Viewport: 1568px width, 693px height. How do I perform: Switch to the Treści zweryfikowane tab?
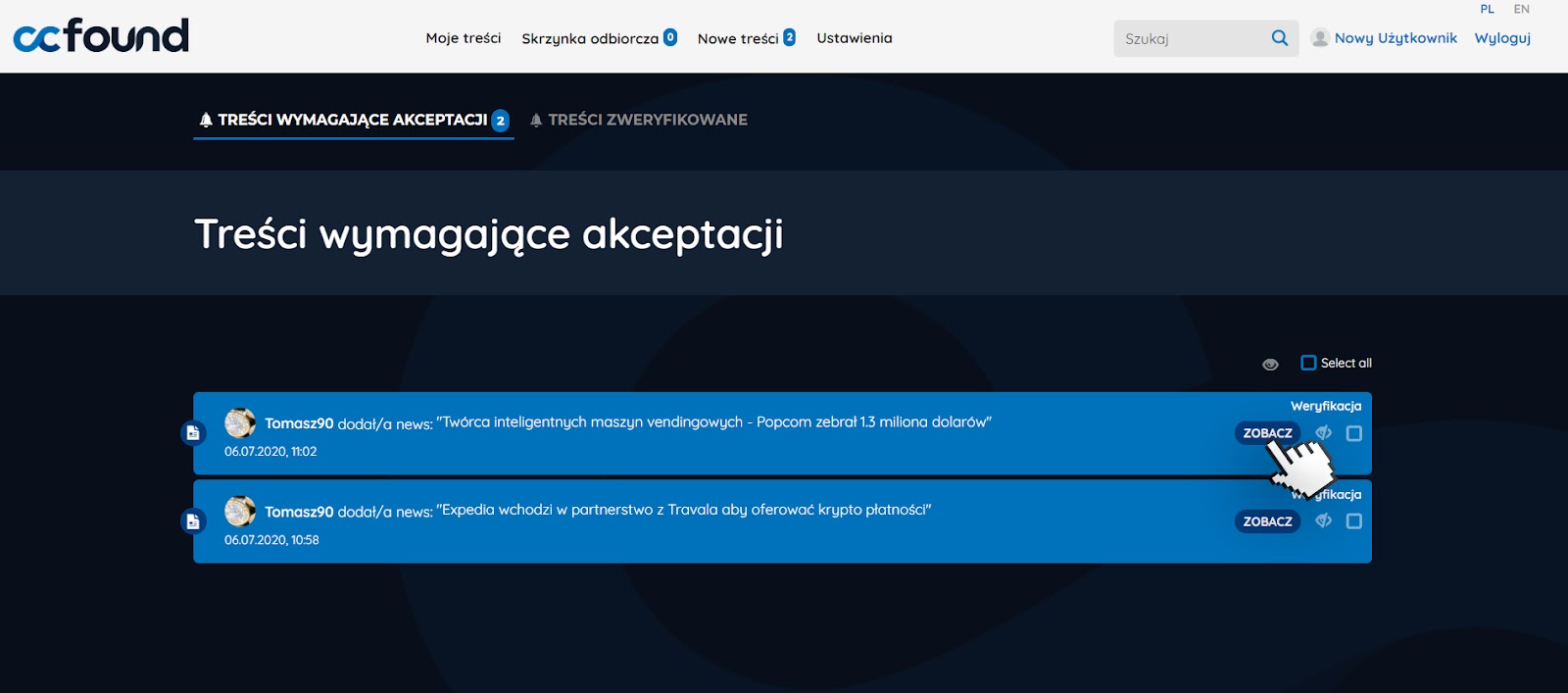[639, 120]
